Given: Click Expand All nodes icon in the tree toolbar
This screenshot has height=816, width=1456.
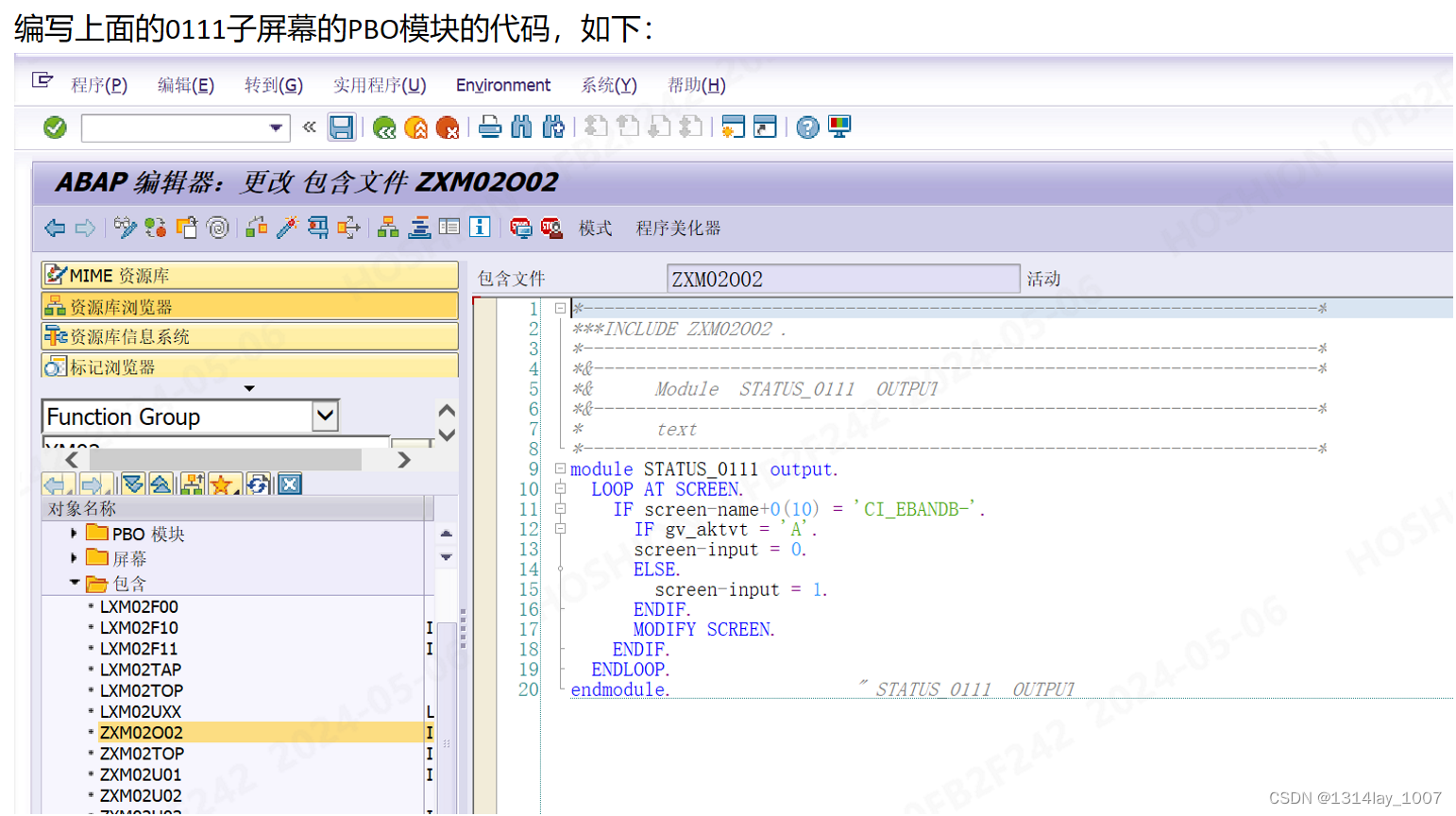Looking at the screenshot, I should (x=133, y=484).
